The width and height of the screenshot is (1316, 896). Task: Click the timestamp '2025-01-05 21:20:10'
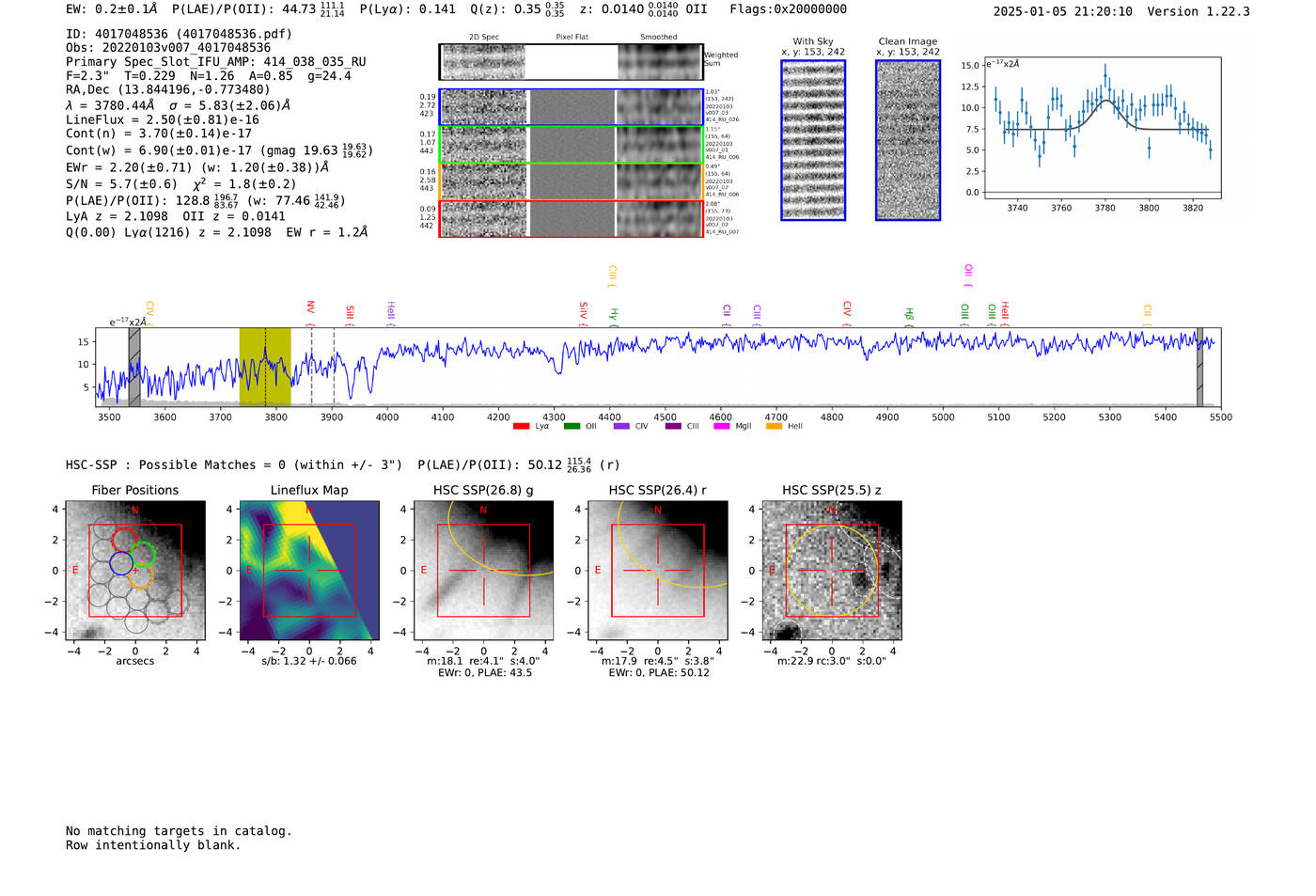tap(1063, 11)
